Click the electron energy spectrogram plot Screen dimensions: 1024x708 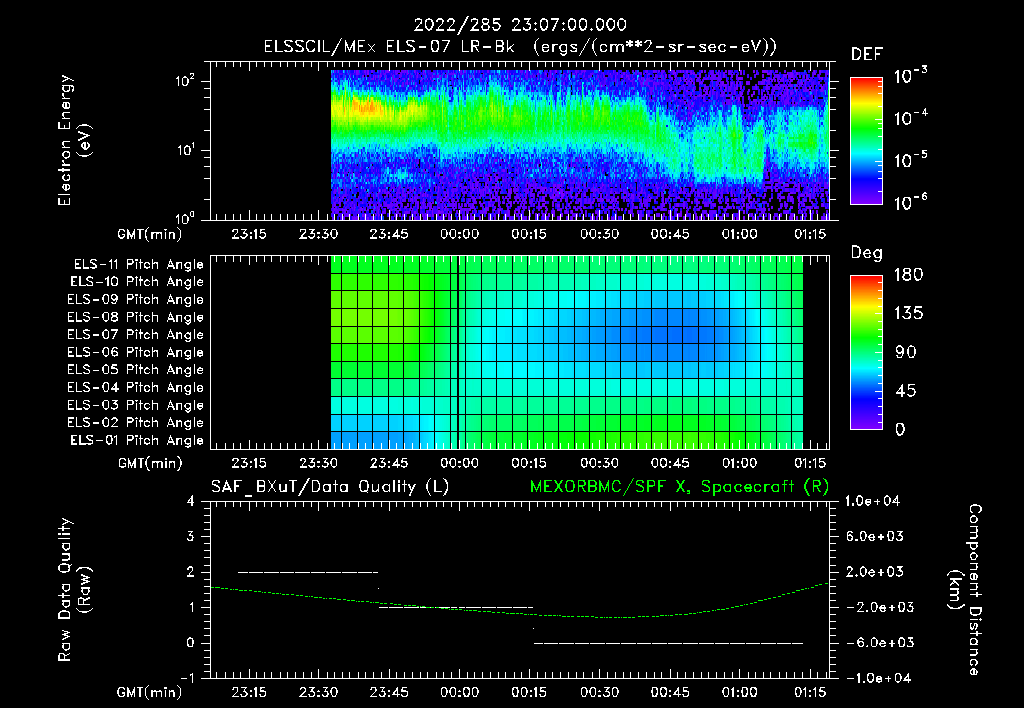[x=519, y=140]
